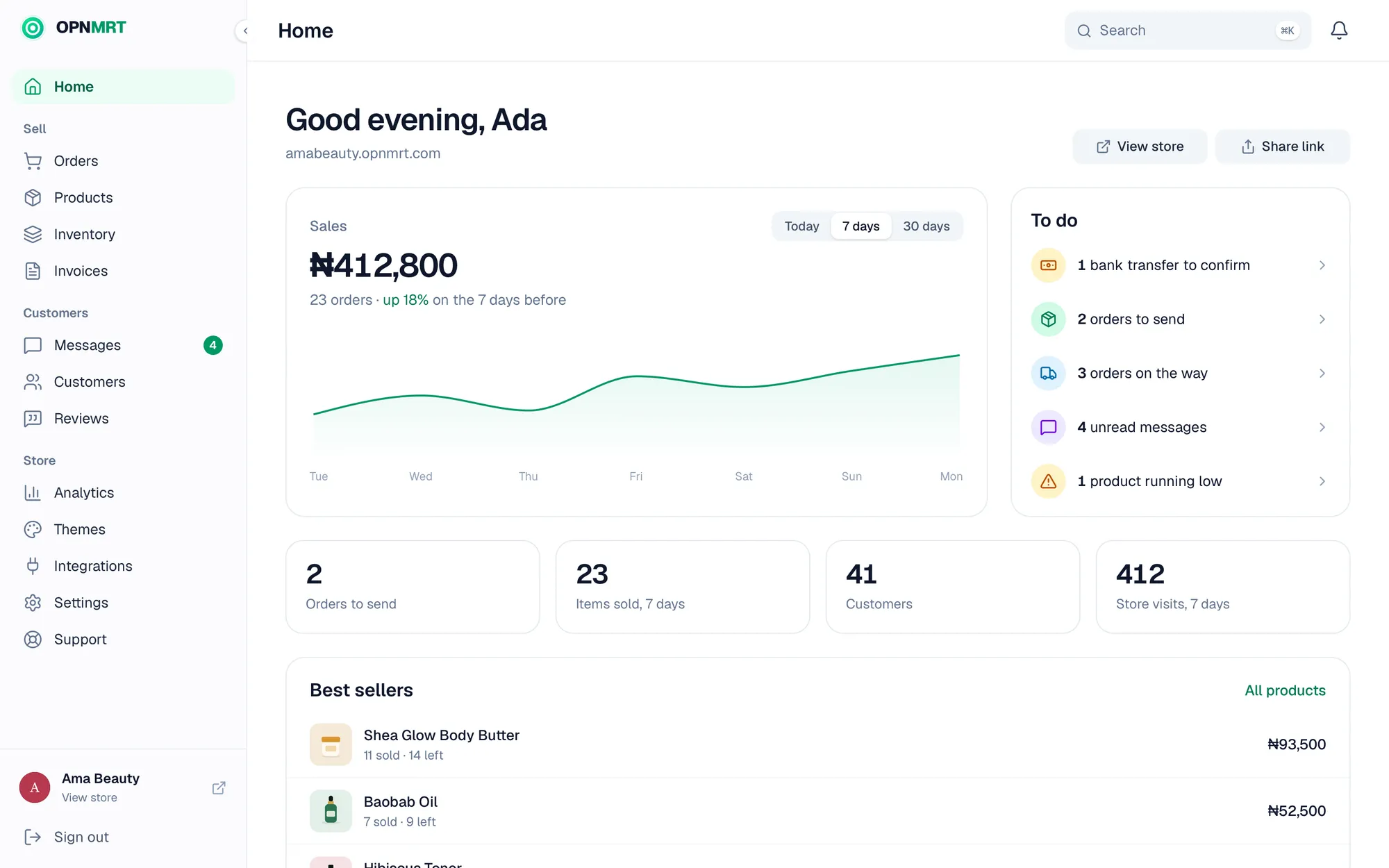Expand 3 orders on the way chevron

click(1322, 374)
